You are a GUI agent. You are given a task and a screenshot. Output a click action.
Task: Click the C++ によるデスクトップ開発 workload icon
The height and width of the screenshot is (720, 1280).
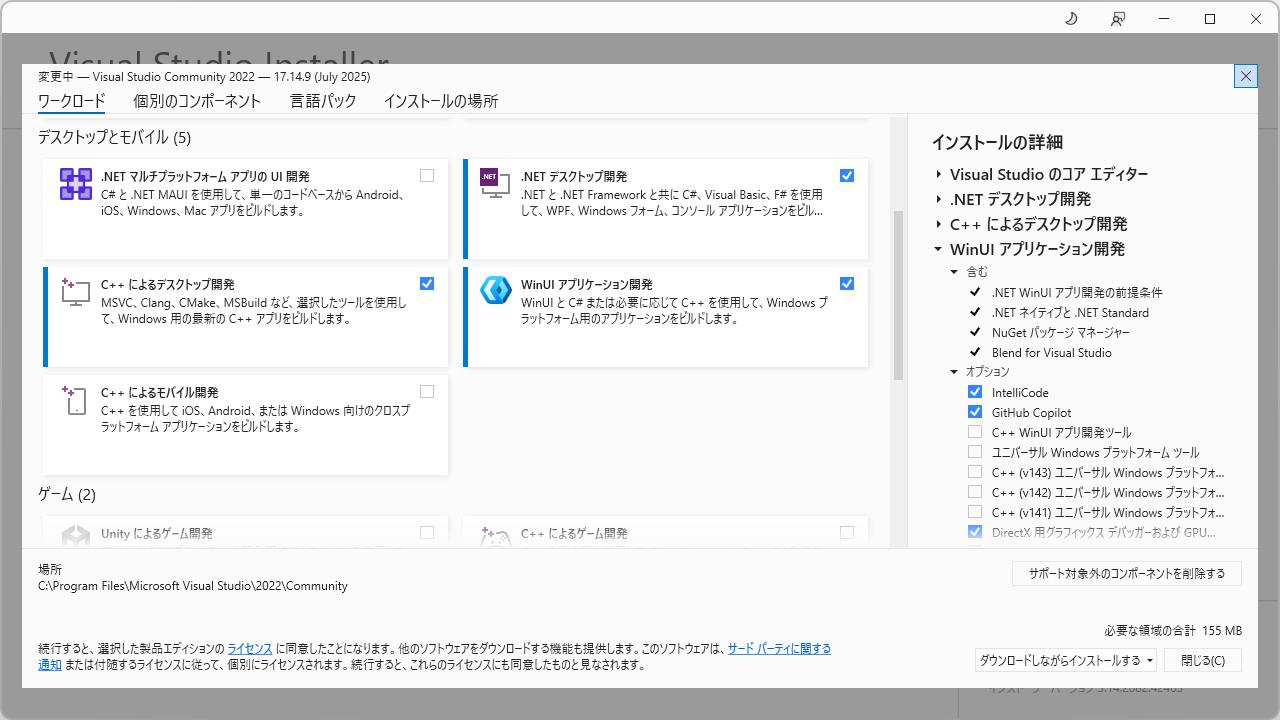pos(76,292)
